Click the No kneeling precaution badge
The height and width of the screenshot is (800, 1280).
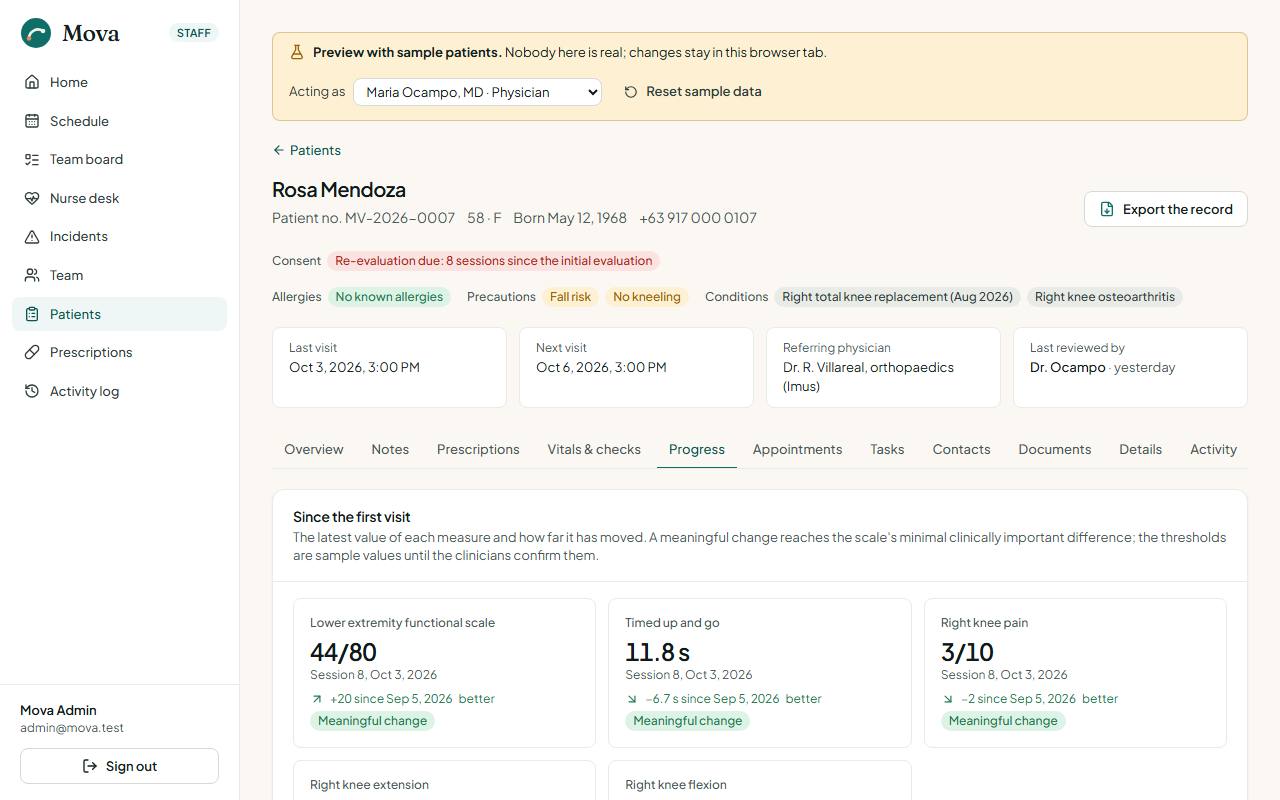click(647, 297)
